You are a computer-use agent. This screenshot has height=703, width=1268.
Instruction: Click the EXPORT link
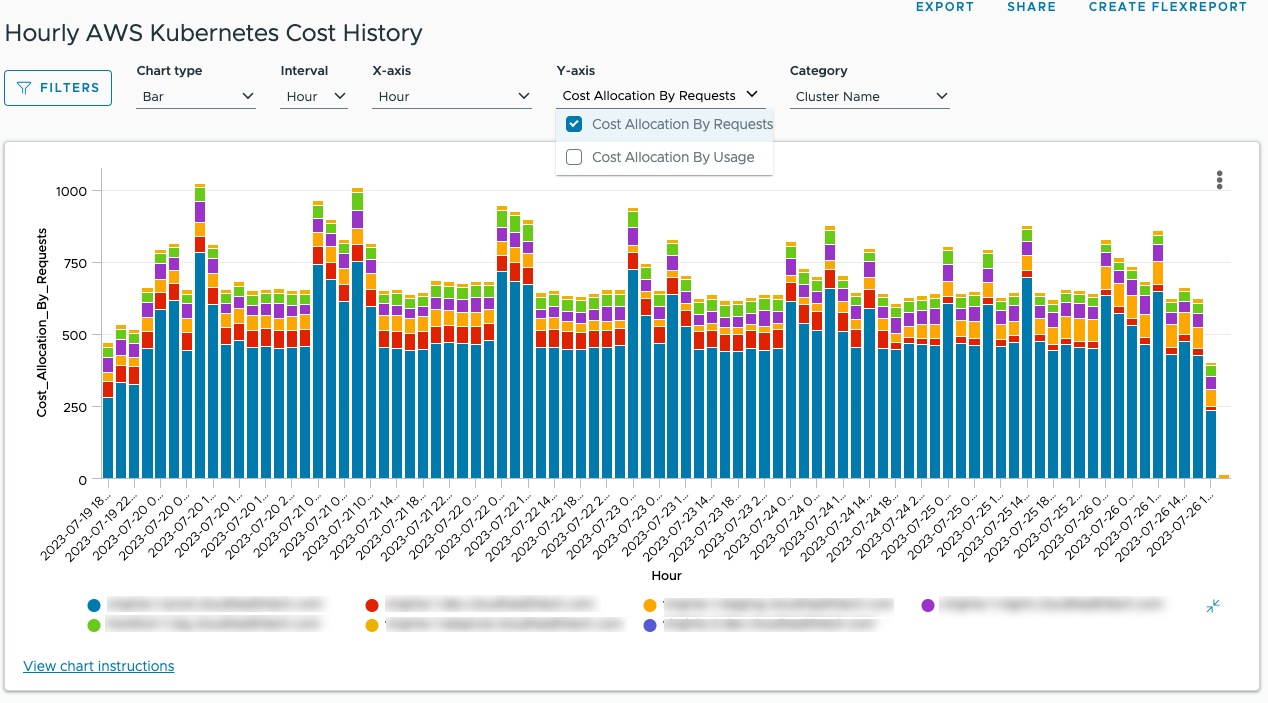[x=945, y=7]
